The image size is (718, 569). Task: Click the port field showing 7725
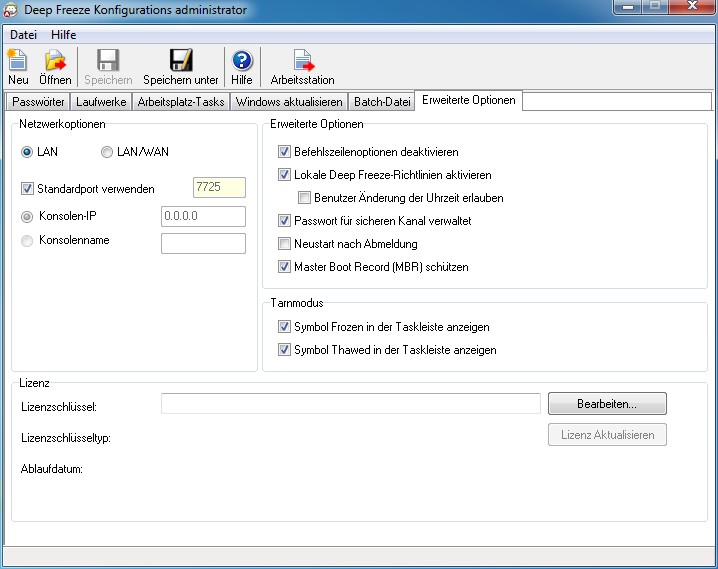click(219, 187)
